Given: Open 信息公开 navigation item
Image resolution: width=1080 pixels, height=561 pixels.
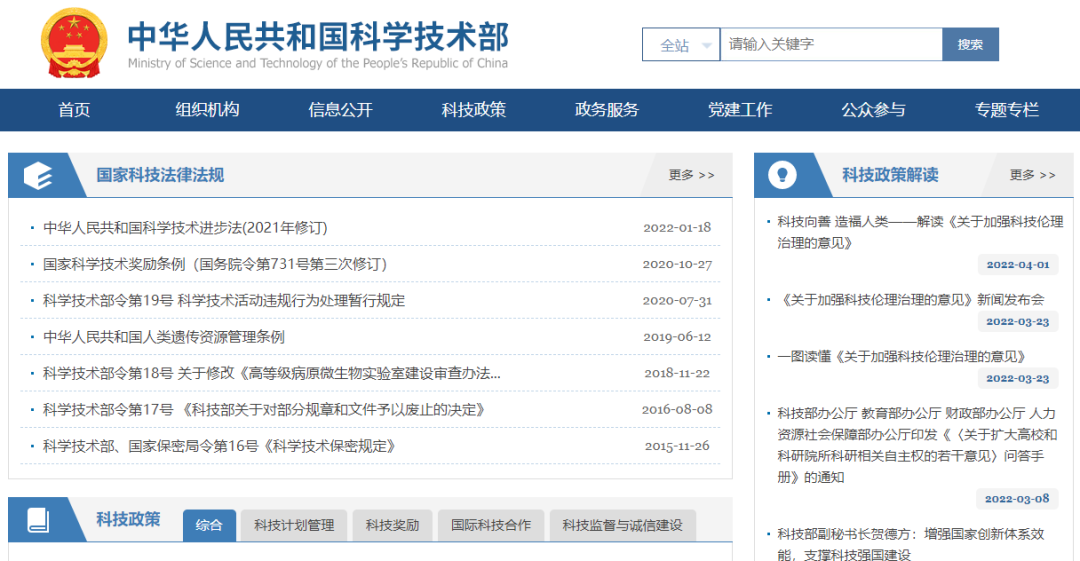Looking at the screenshot, I should click(340, 110).
